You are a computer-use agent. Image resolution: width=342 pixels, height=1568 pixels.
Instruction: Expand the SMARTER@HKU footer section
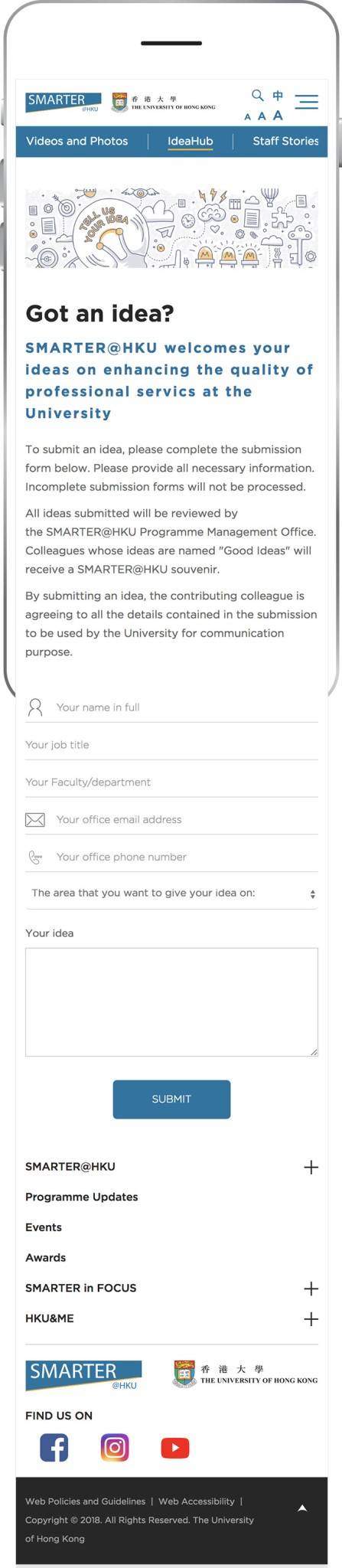click(311, 1167)
